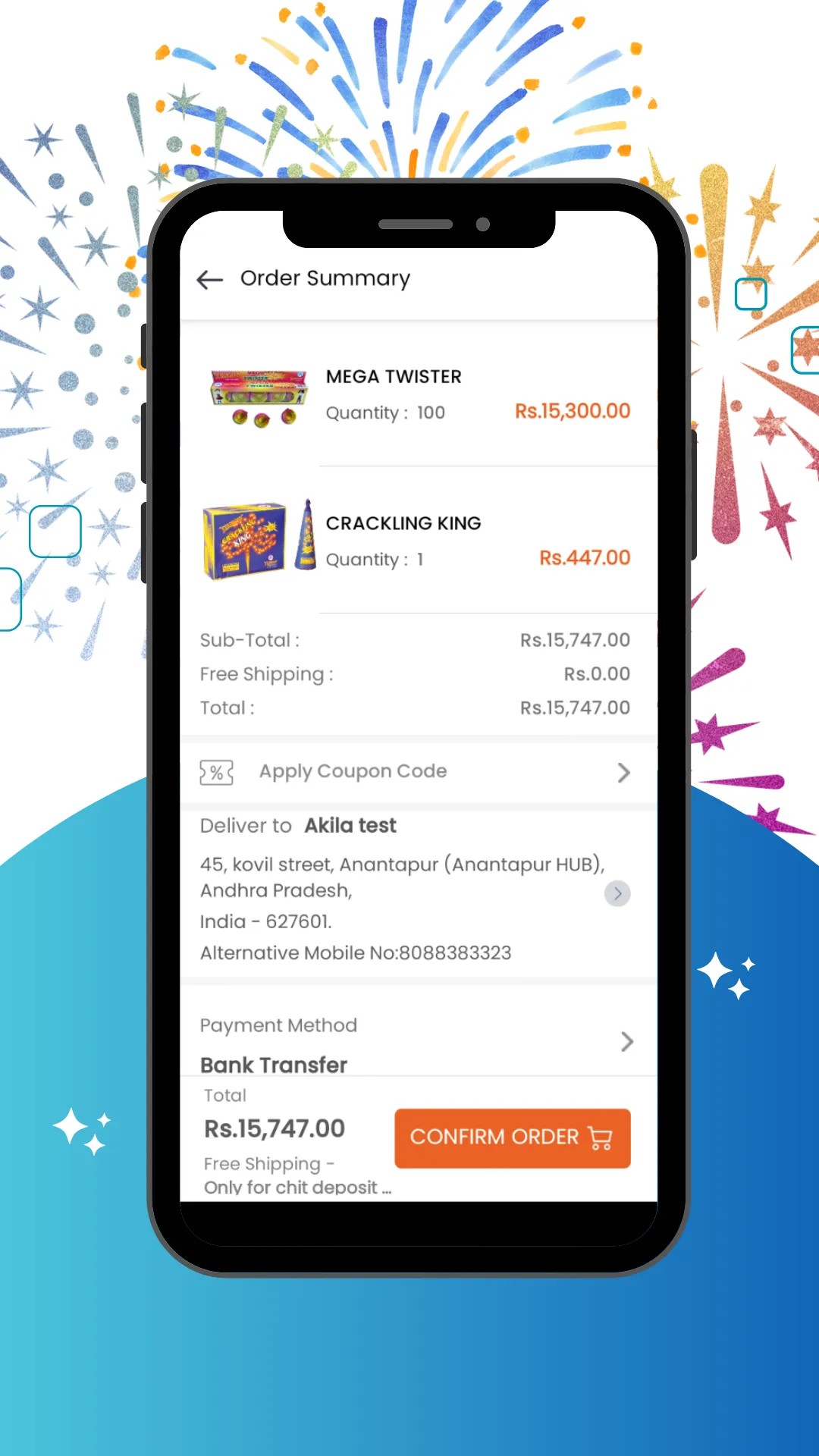Tap the Bank Transfer payment option
This screenshot has width=819, height=1456.
tap(274, 1065)
